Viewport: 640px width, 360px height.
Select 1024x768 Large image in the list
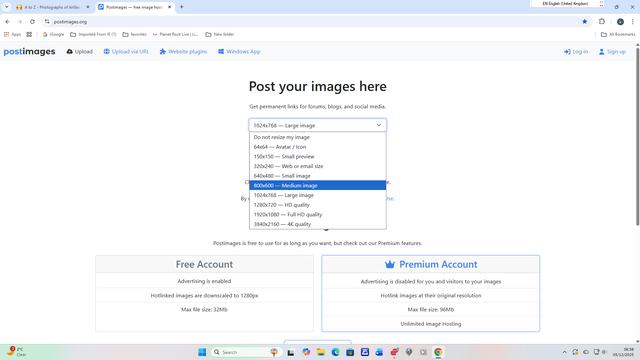coord(318,195)
